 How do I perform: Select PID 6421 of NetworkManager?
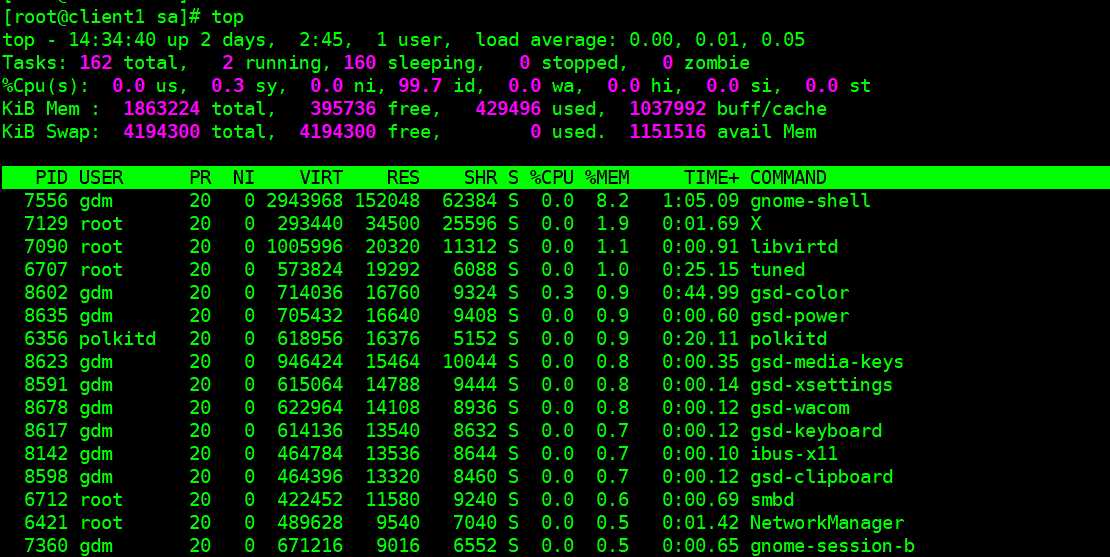(46, 523)
